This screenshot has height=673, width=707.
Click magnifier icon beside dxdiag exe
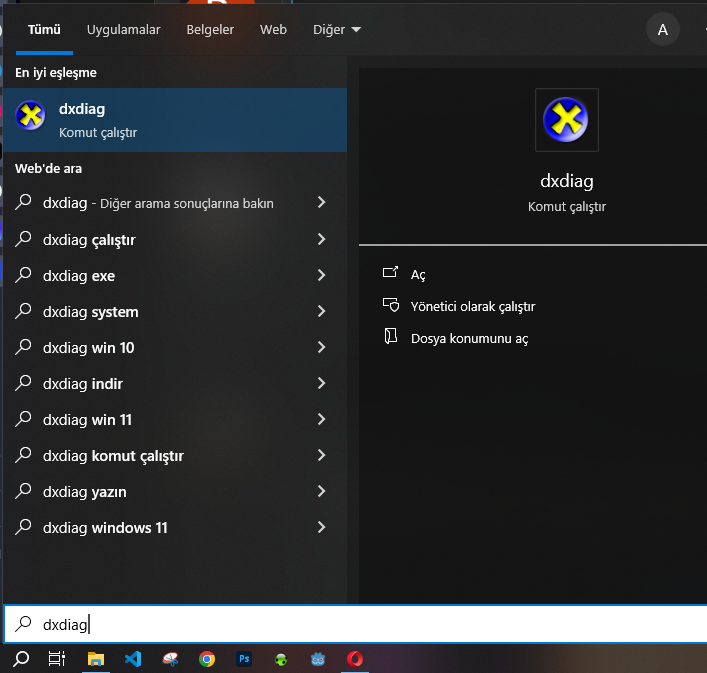coord(23,275)
